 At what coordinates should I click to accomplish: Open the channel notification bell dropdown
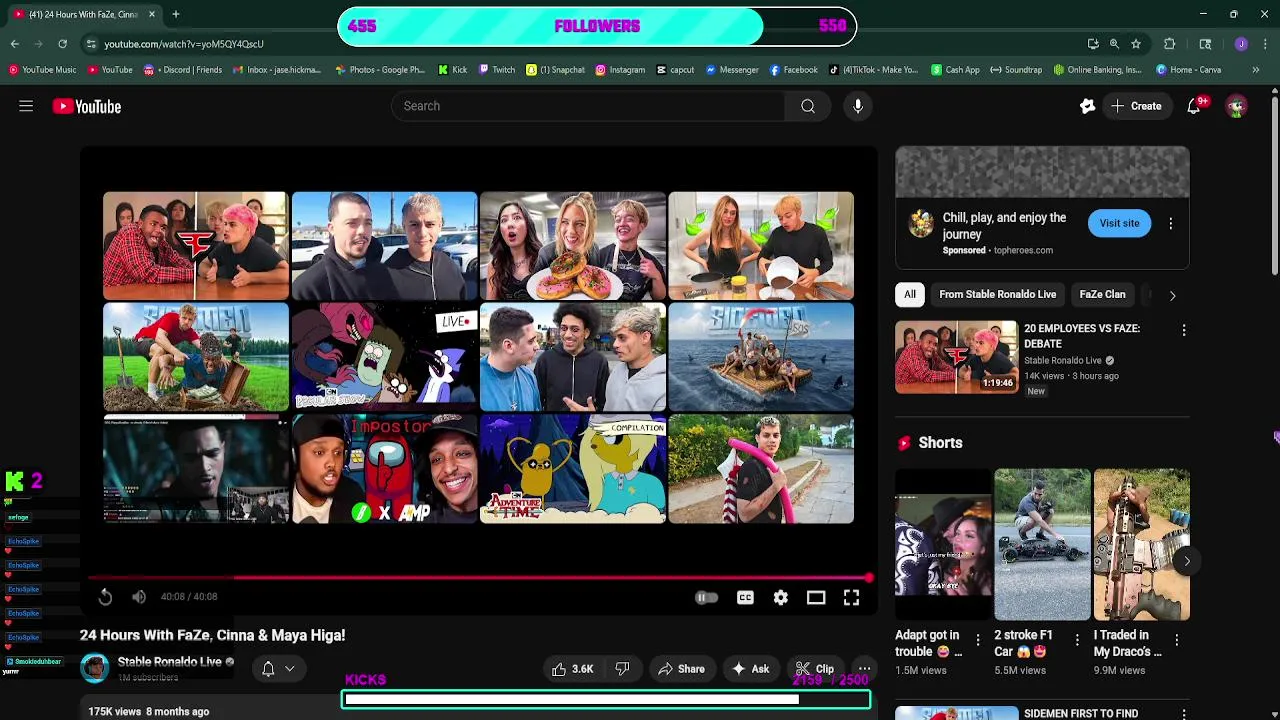coord(278,669)
